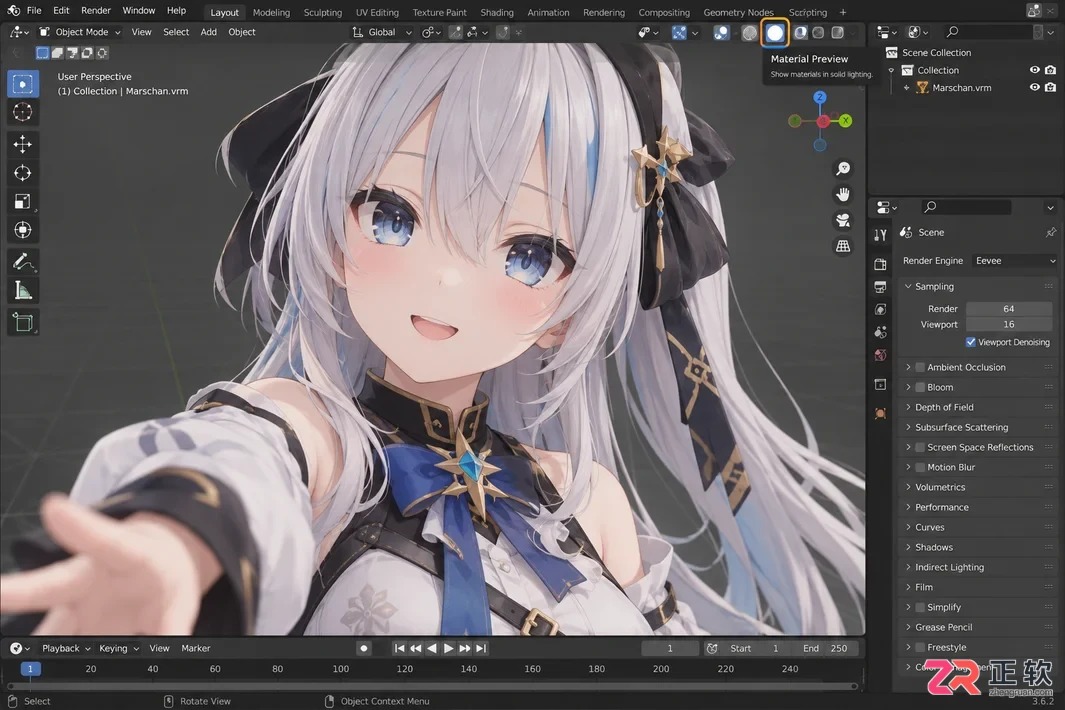Image resolution: width=1065 pixels, height=710 pixels.
Task: Click the pan view hand icon
Action: pyautogui.click(x=843, y=195)
